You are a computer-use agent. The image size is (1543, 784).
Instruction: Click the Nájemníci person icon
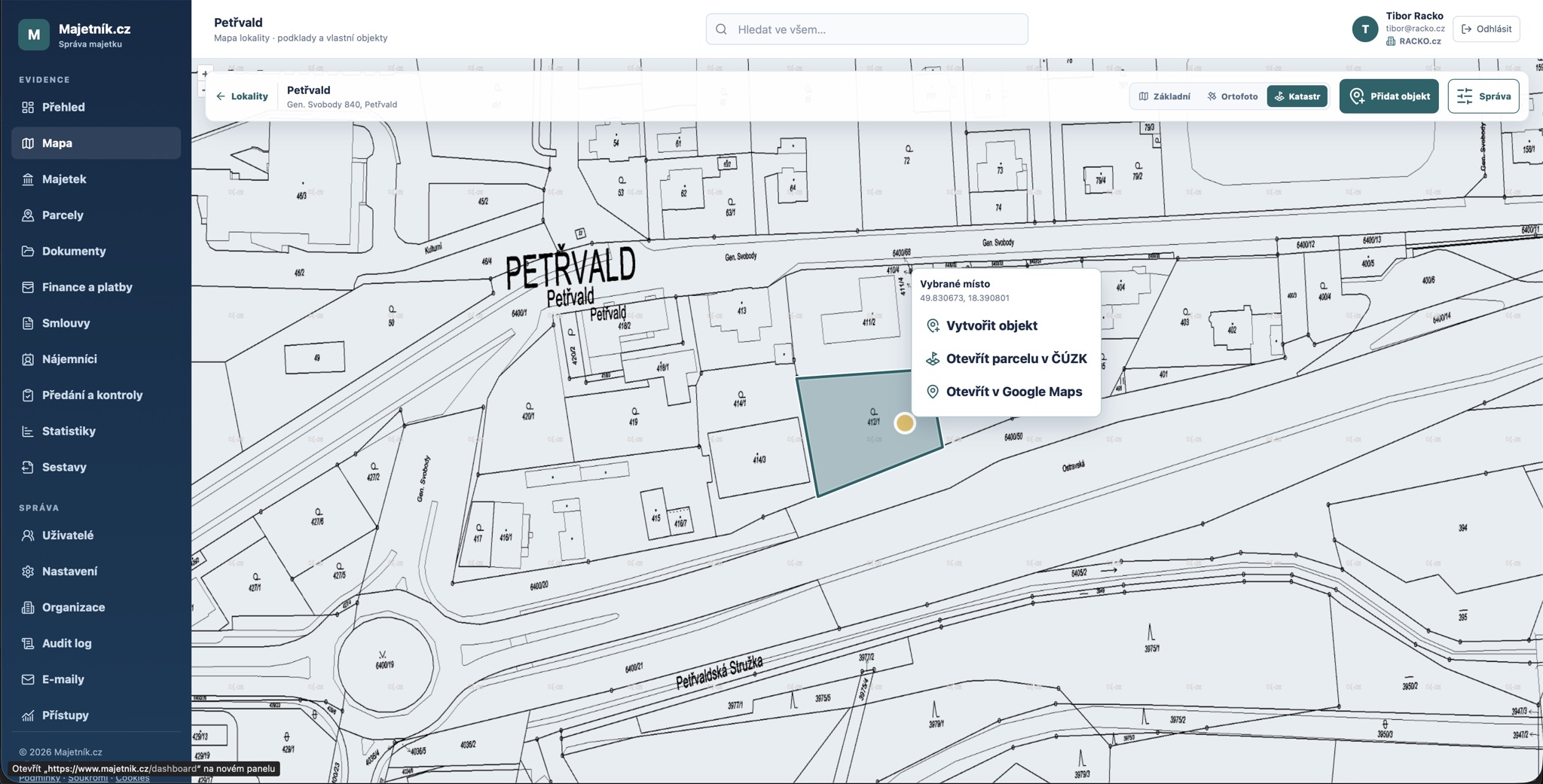pyautogui.click(x=28, y=359)
